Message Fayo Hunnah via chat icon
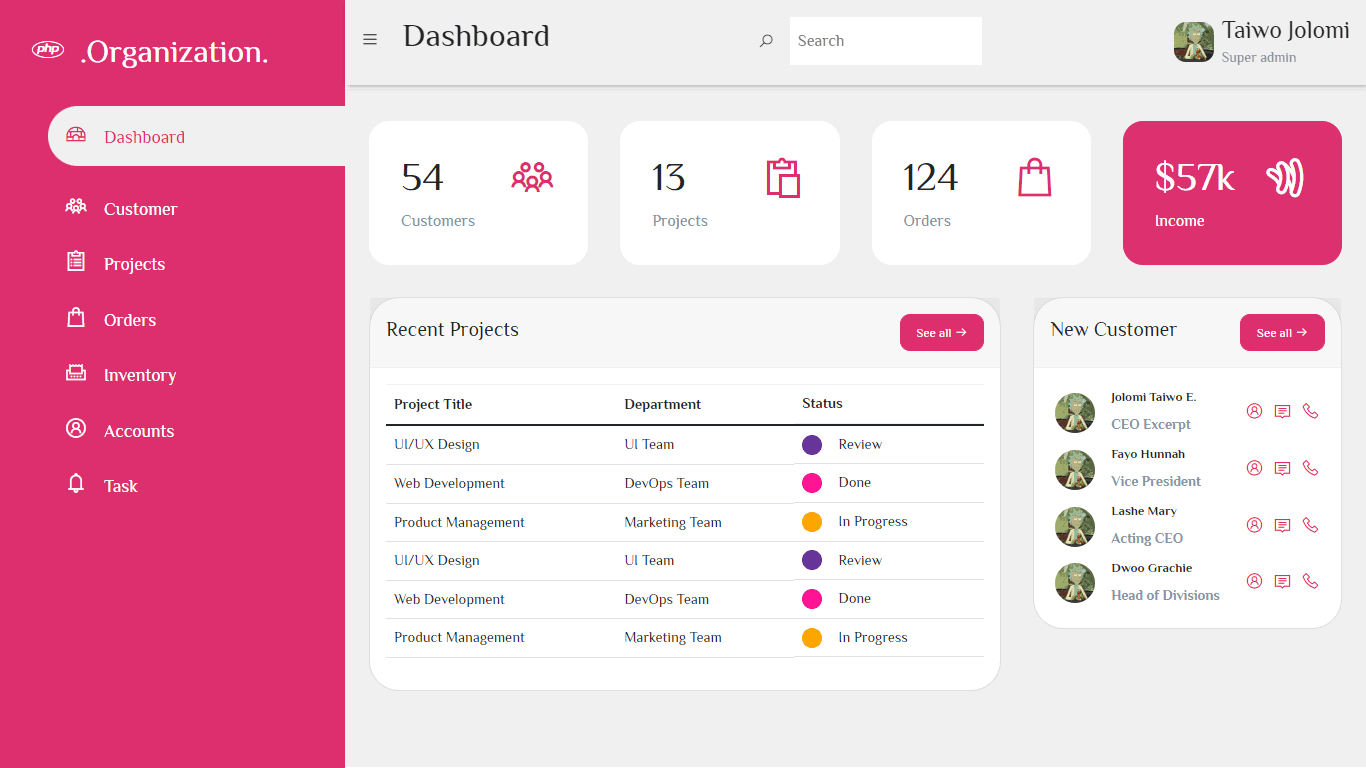 [x=1282, y=468]
